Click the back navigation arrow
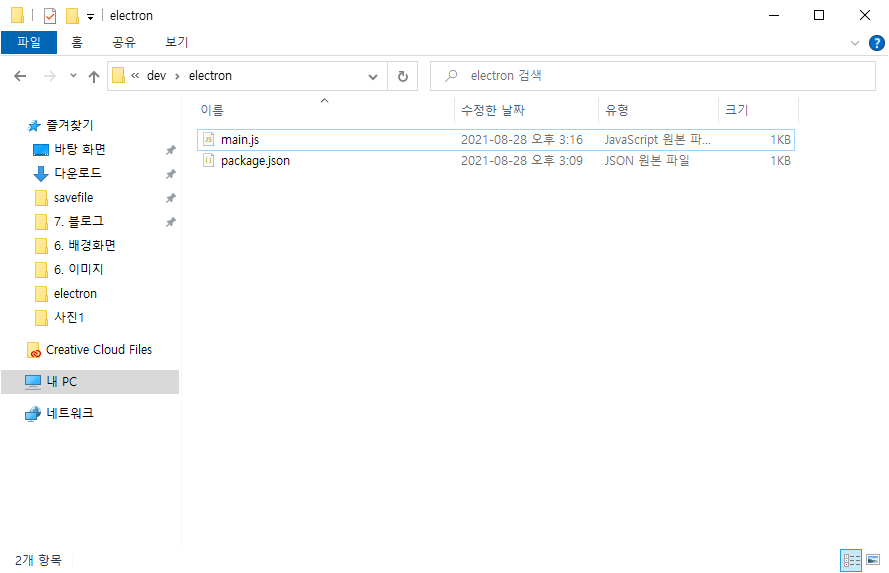This screenshot has width=889, height=573. tap(20, 76)
